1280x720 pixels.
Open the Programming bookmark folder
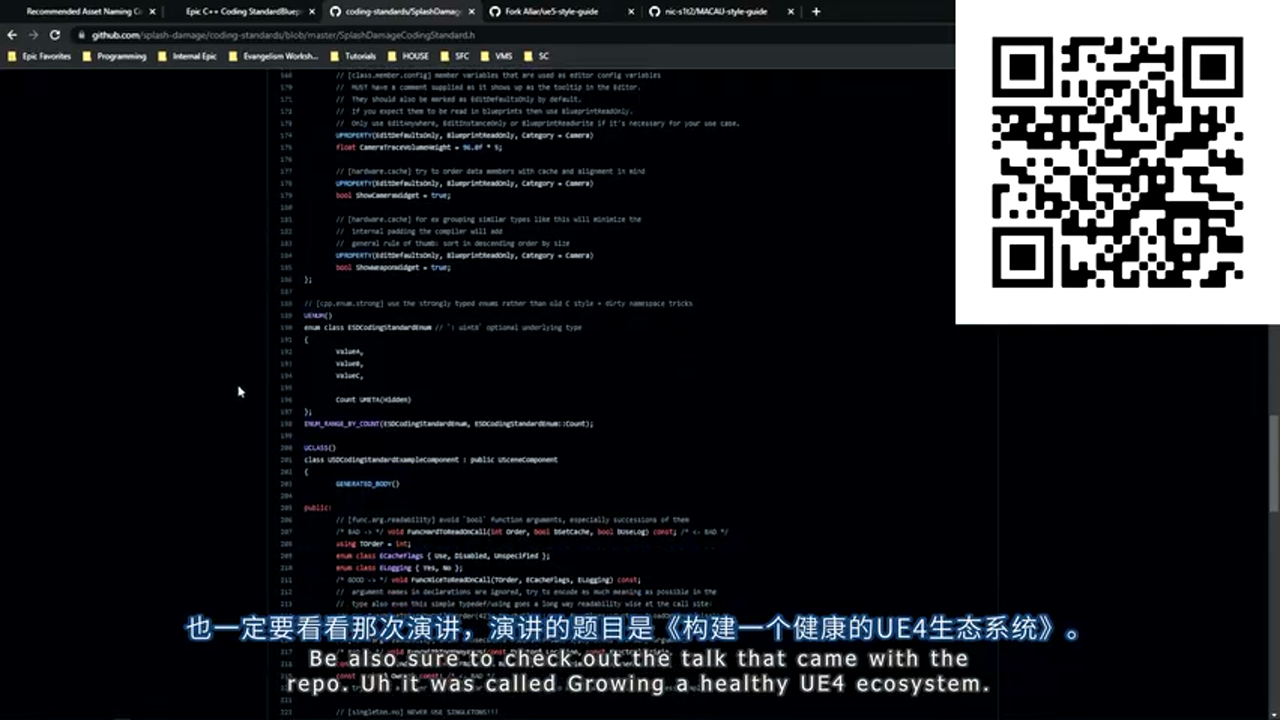coord(115,57)
